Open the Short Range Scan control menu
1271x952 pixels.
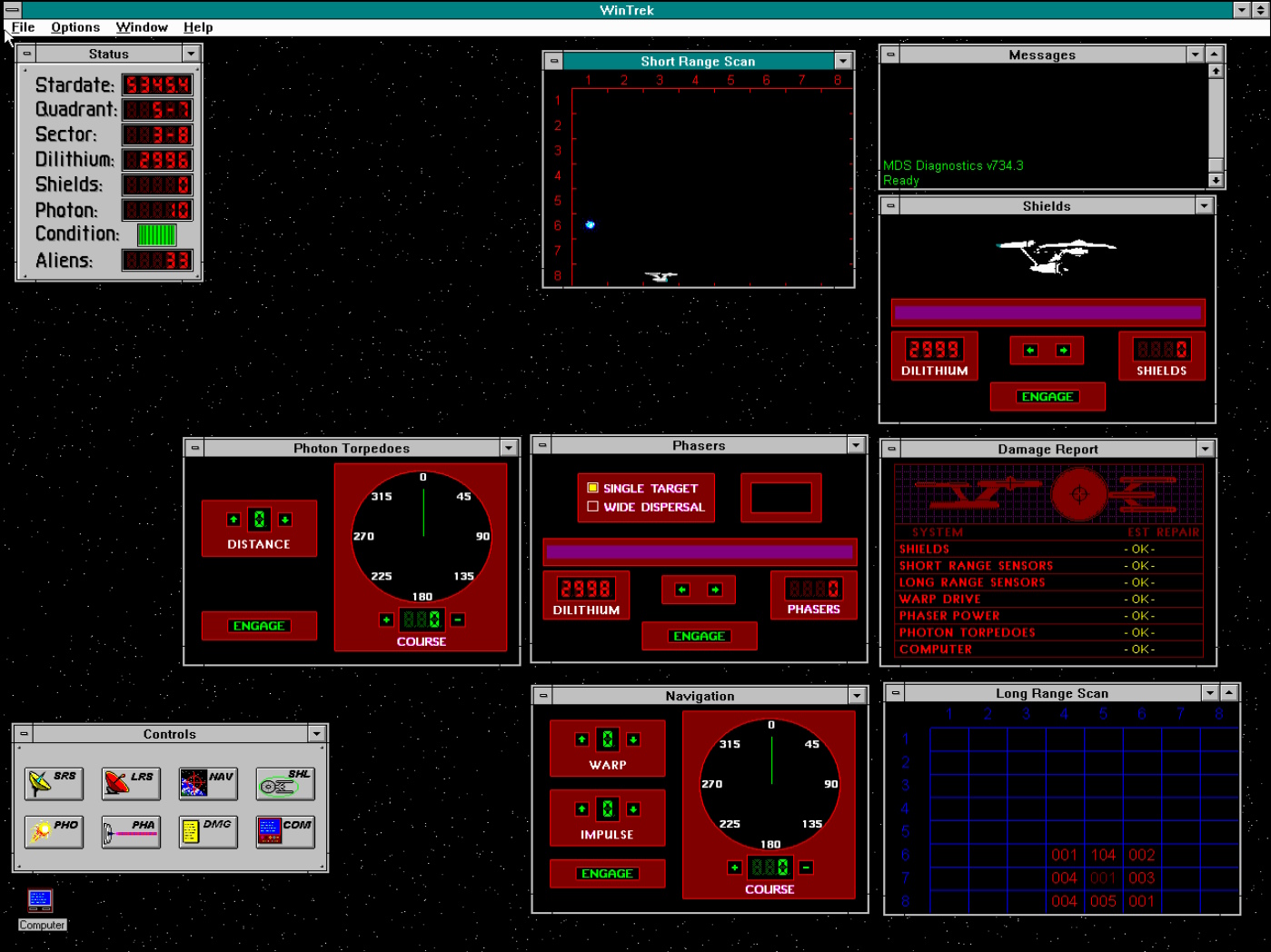554,61
